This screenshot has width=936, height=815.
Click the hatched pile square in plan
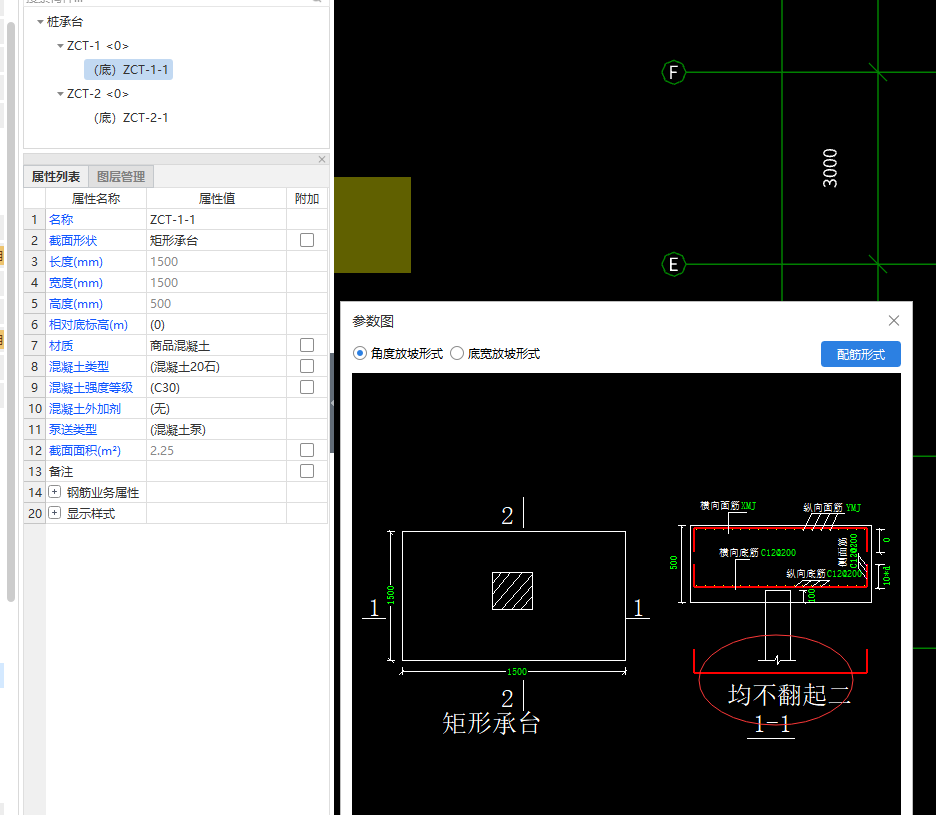(512, 591)
